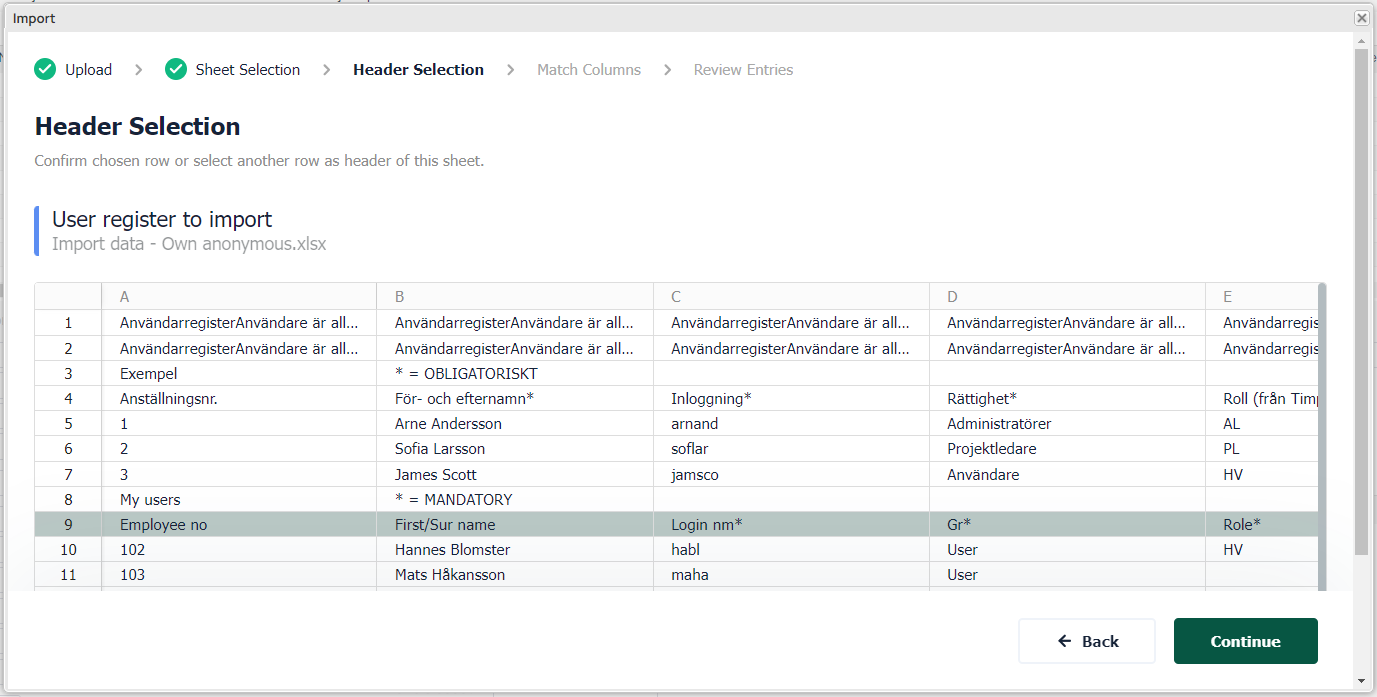
Task: Click the User cell in row 10
Action: pos(1067,549)
